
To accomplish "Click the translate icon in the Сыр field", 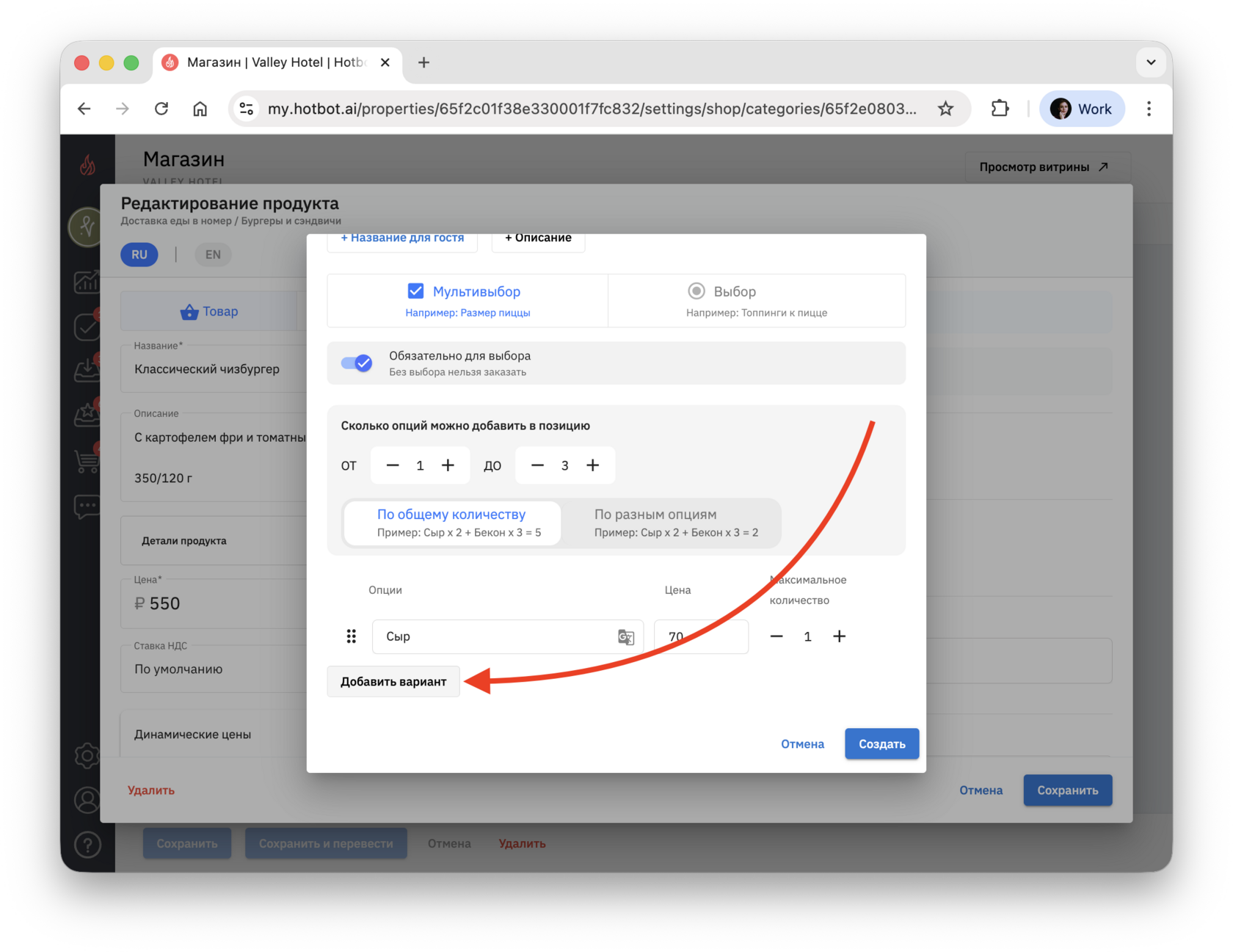I will [625, 637].
